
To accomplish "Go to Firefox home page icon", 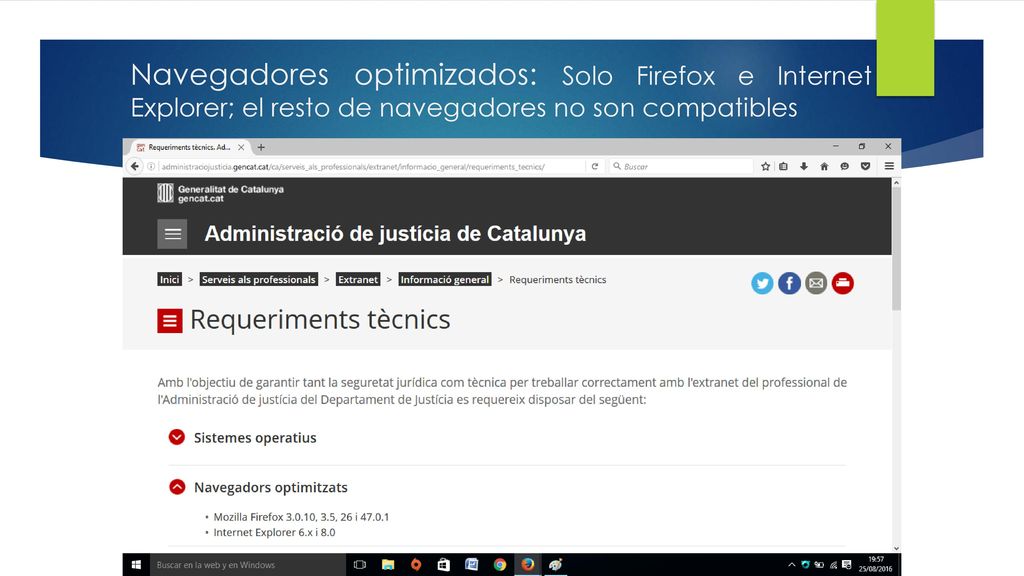I will 824,167.
